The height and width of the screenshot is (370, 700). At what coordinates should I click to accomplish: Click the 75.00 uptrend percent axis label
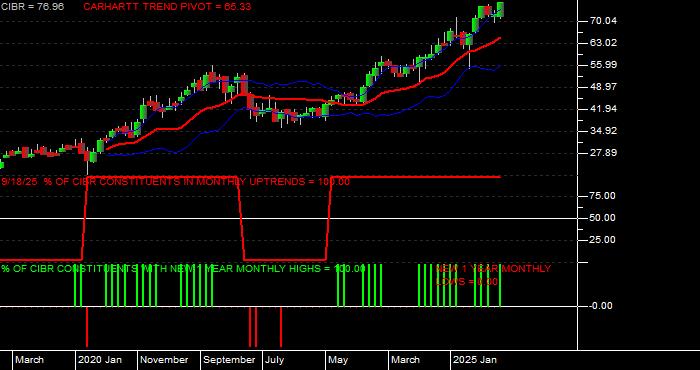point(603,195)
